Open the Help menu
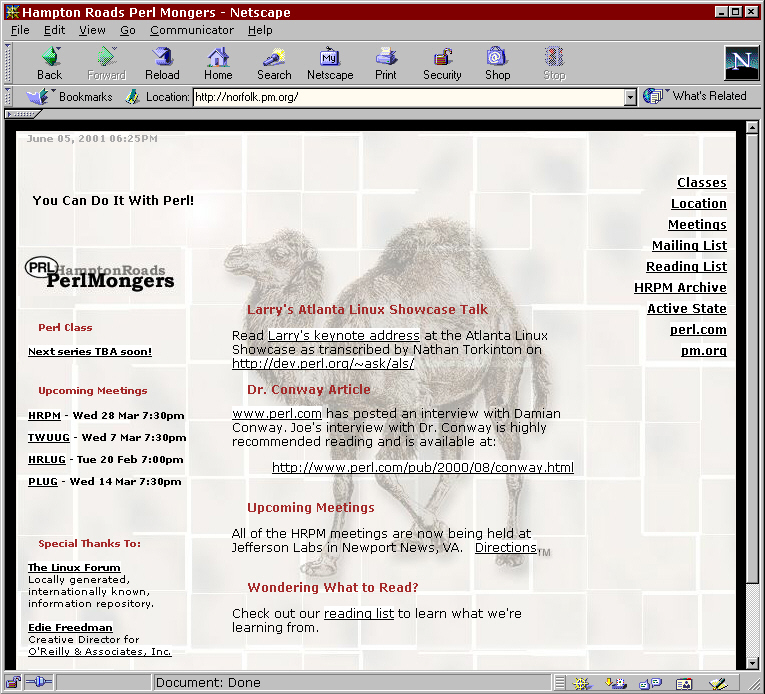This screenshot has height=694, width=765. point(260,30)
